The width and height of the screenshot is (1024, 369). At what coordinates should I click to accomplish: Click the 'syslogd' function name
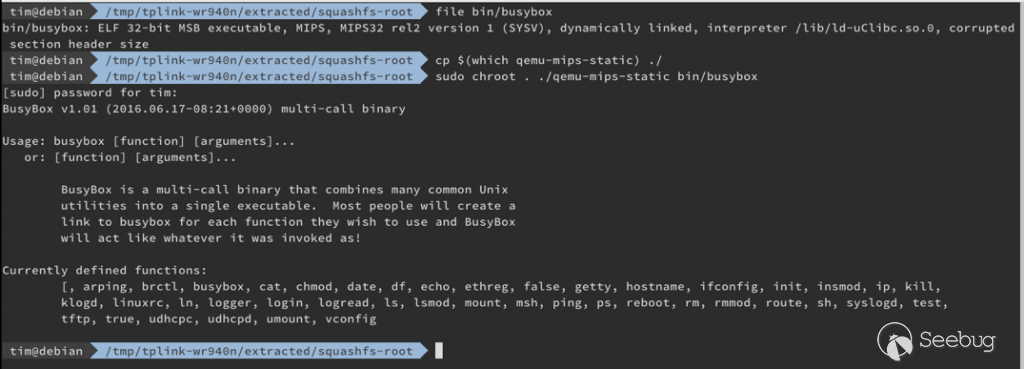coord(871,303)
